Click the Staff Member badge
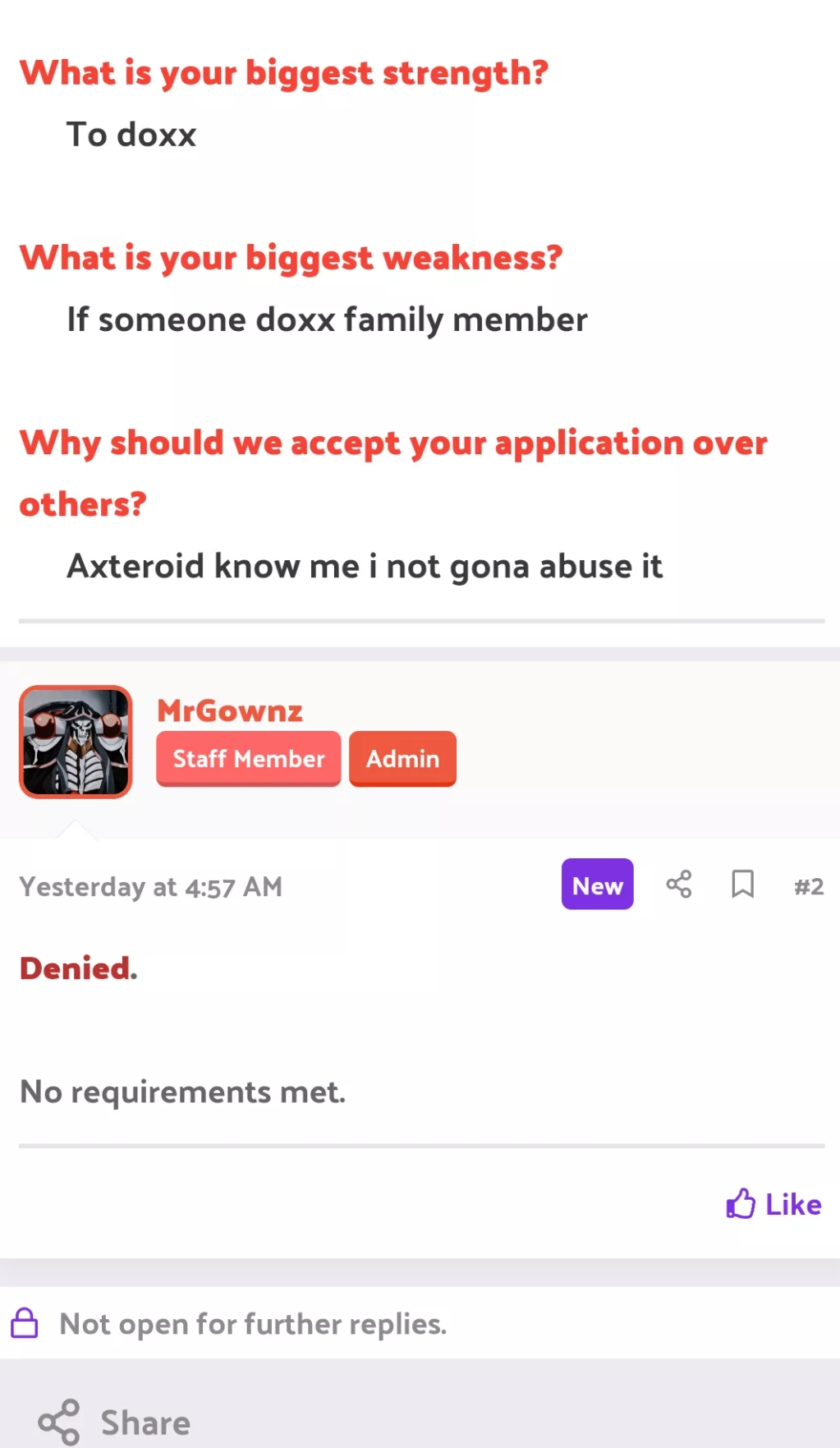Screen dimensions: 840x1448 tap(248, 759)
